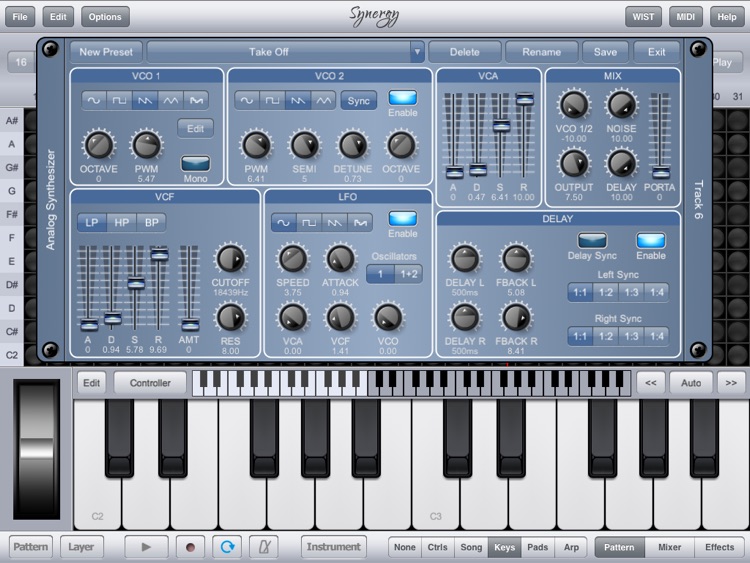This screenshot has height=563, width=750.
Task: Select the HP filter type
Action: 121,223
